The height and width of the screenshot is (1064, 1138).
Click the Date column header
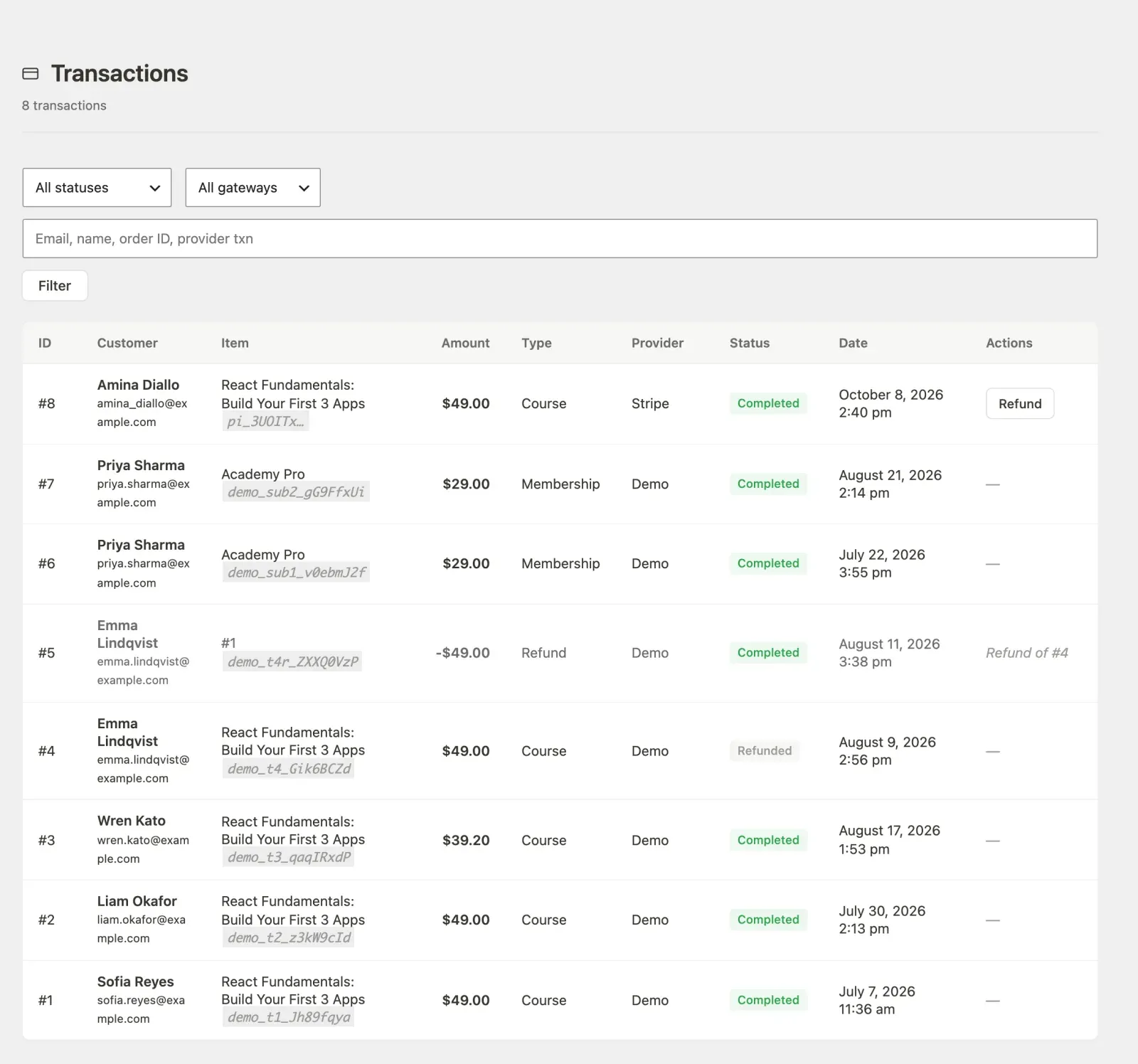[853, 344]
